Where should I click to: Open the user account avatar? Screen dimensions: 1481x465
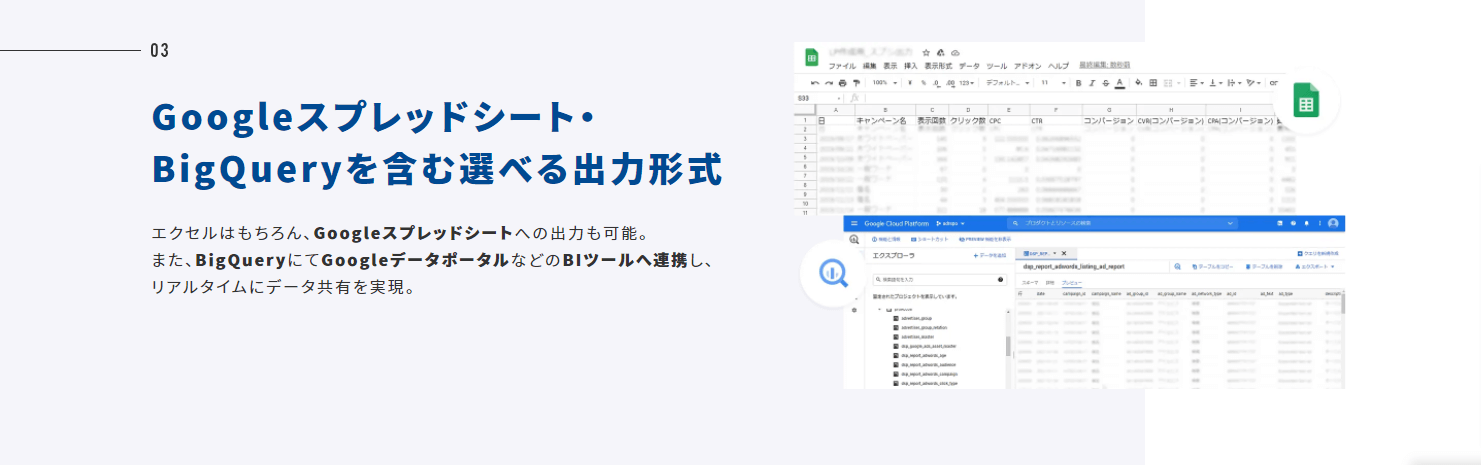click(1333, 223)
